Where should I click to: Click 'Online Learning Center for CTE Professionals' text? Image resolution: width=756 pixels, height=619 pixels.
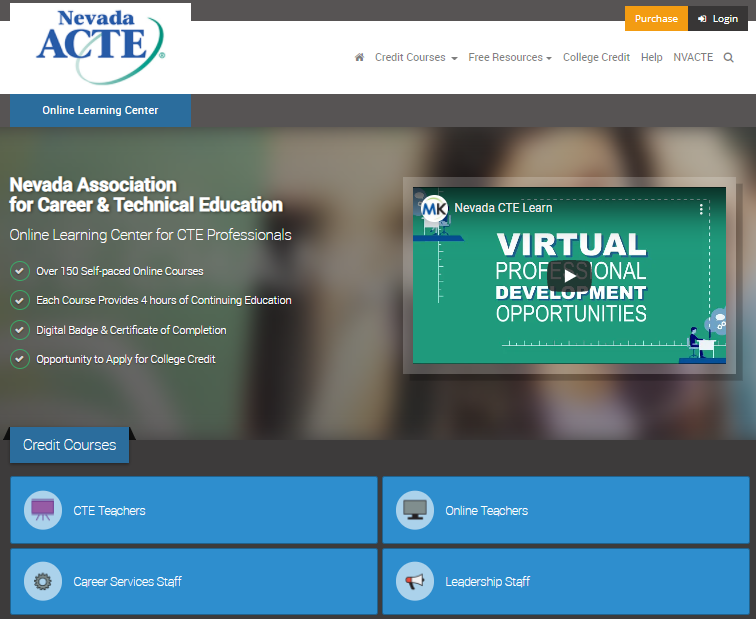pyautogui.click(x=150, y=235)
